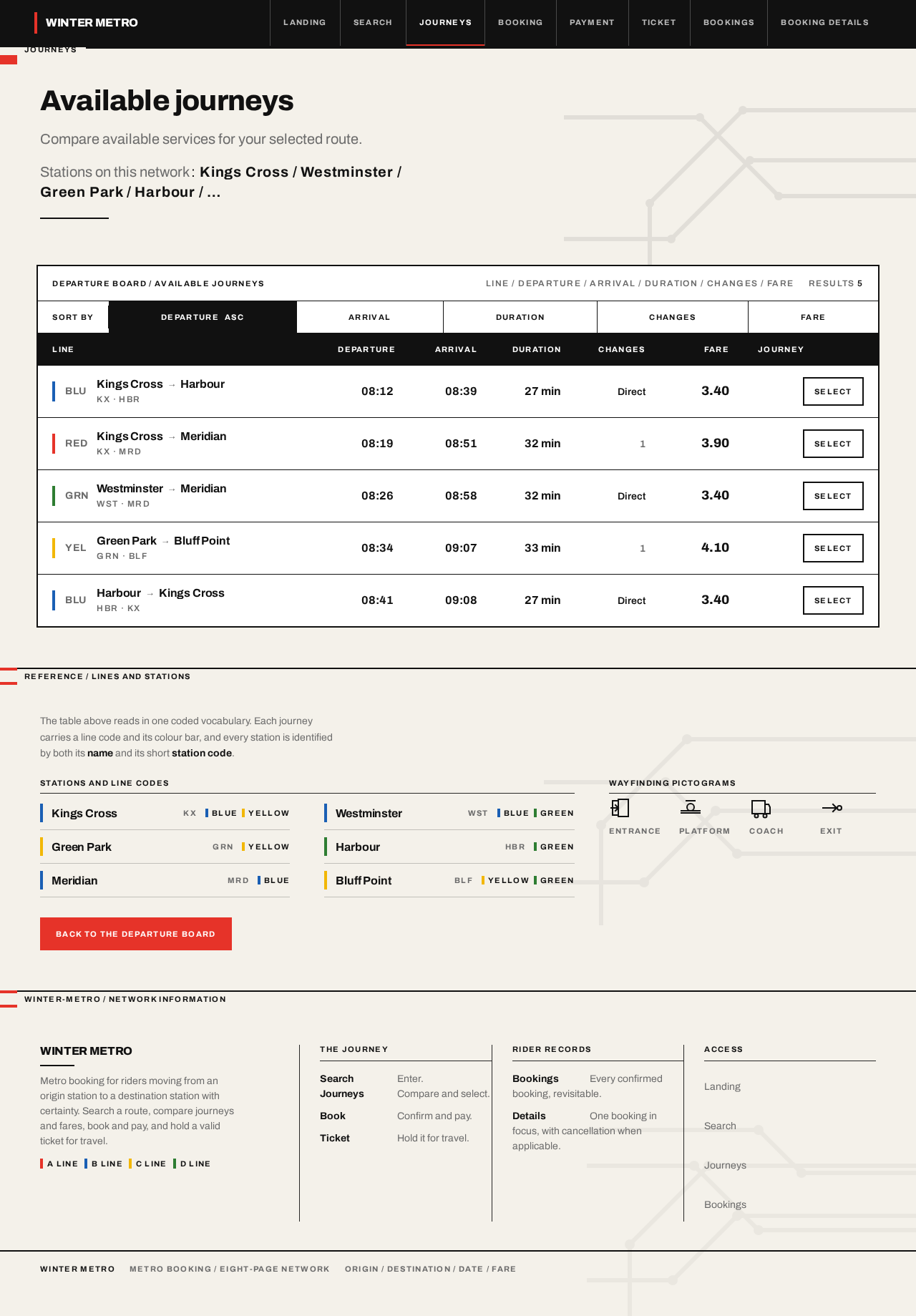Select the Kings Cross to Meridian journey
Viewport: 916px width, 1316px height.
833,444
